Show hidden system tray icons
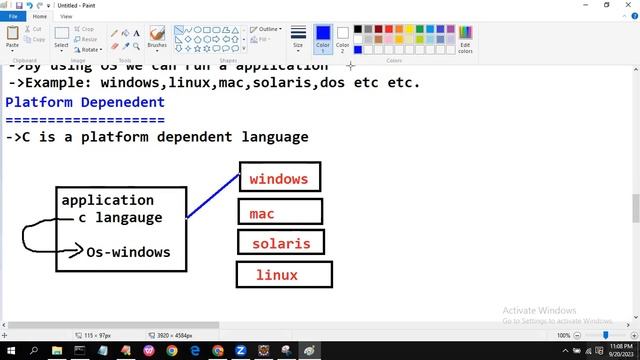This screenshot has width=640, height=360. pyautogui.click(x=565, y=351)
